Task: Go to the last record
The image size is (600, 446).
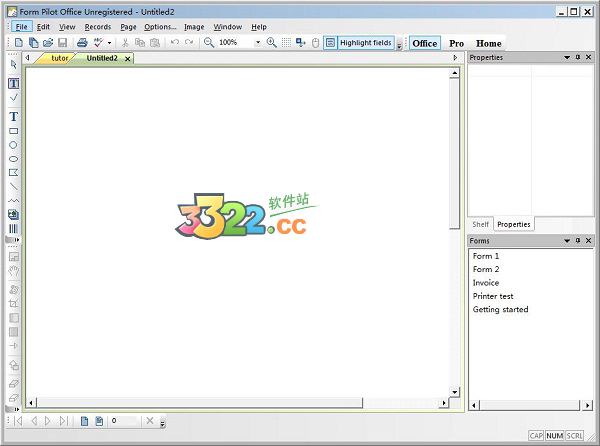Action: (64, 421)
